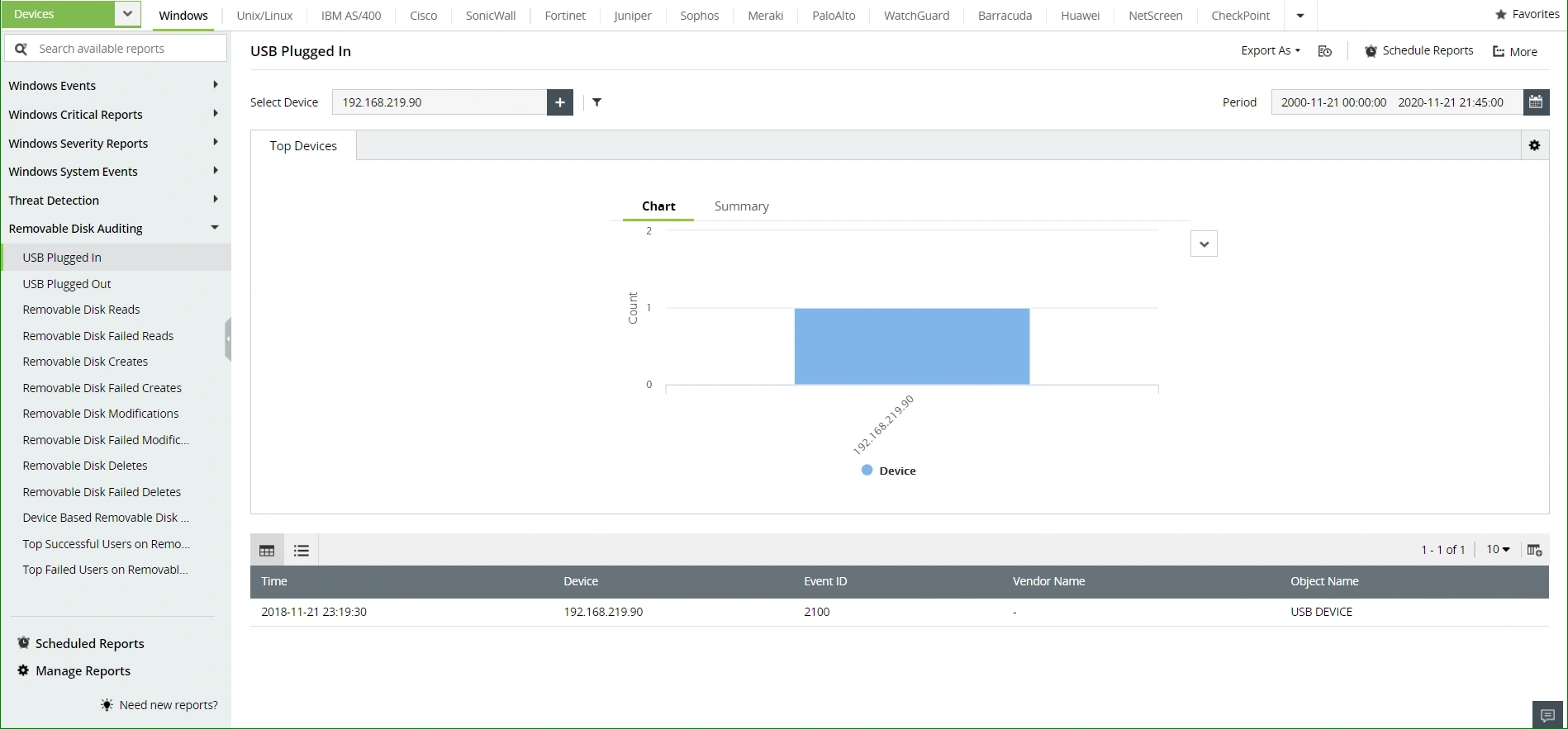Open the Devices dropdown arrow
Screen dimensions: 1568x729
pyautogui.click(x=127, y=14)
